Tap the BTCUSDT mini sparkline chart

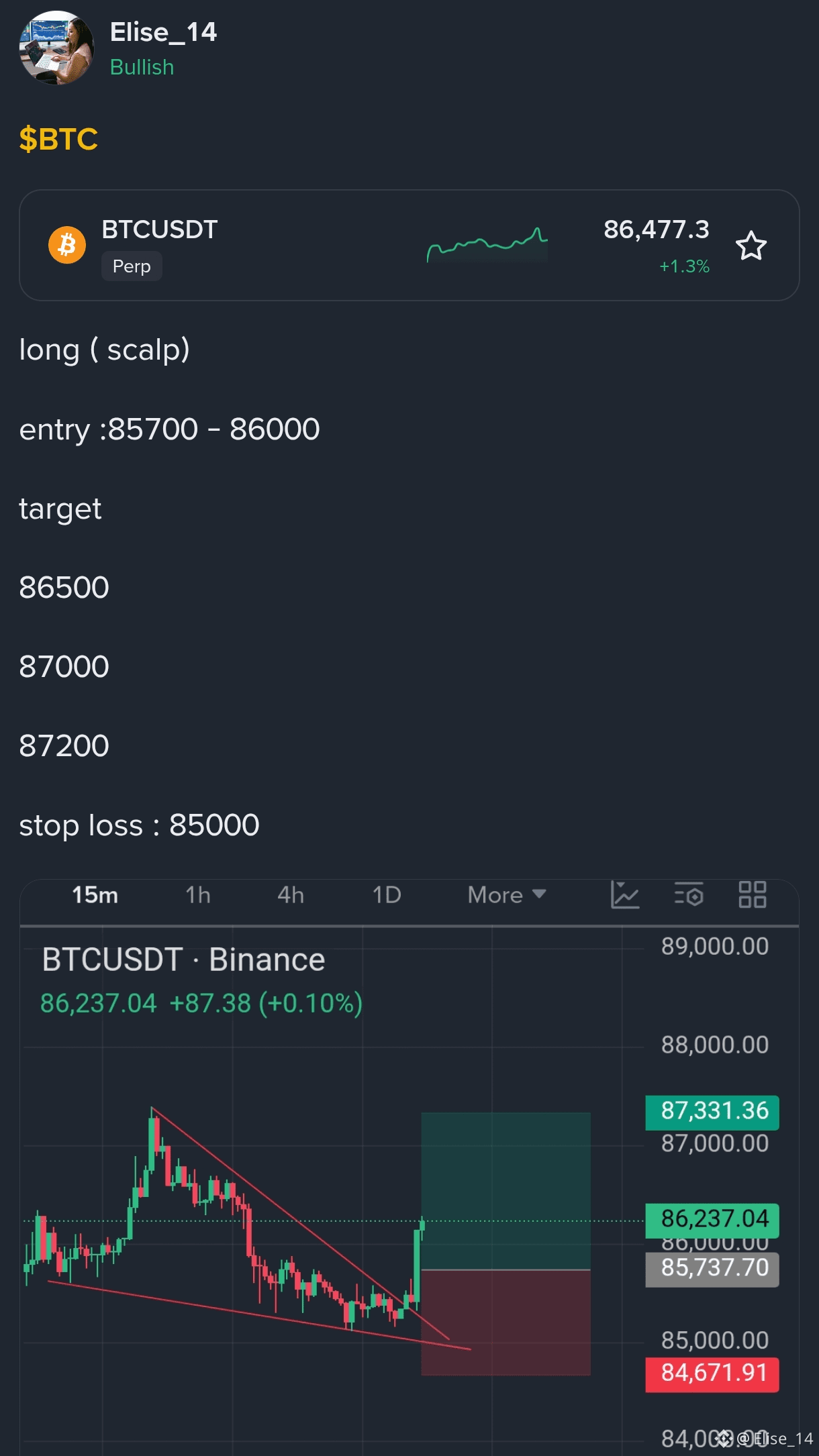point(487,246)
